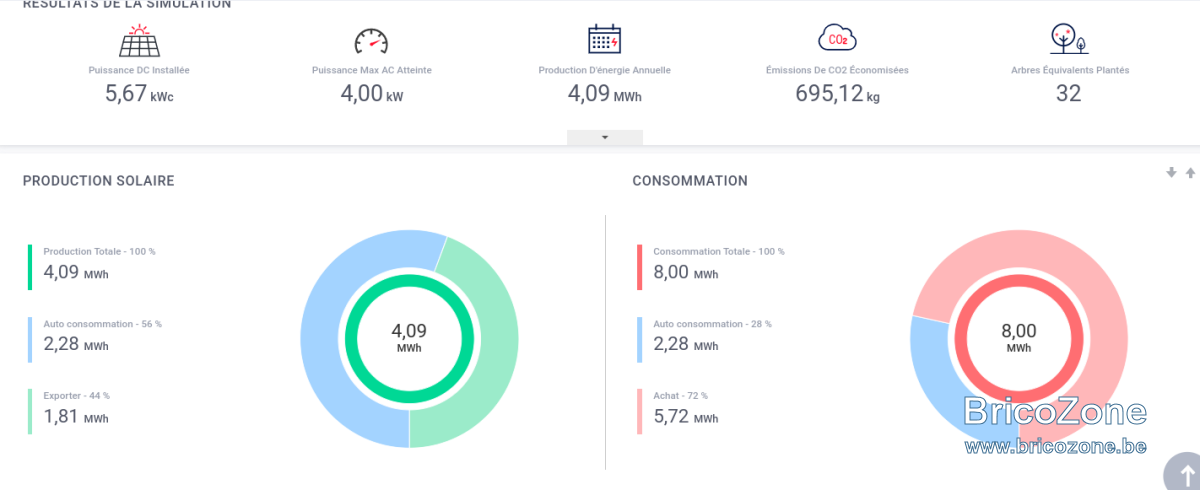Move panel up with grey up arrow
The width and height of the screenshot is (1200, 490).
pyautogui.click(x=1190, y=172)
